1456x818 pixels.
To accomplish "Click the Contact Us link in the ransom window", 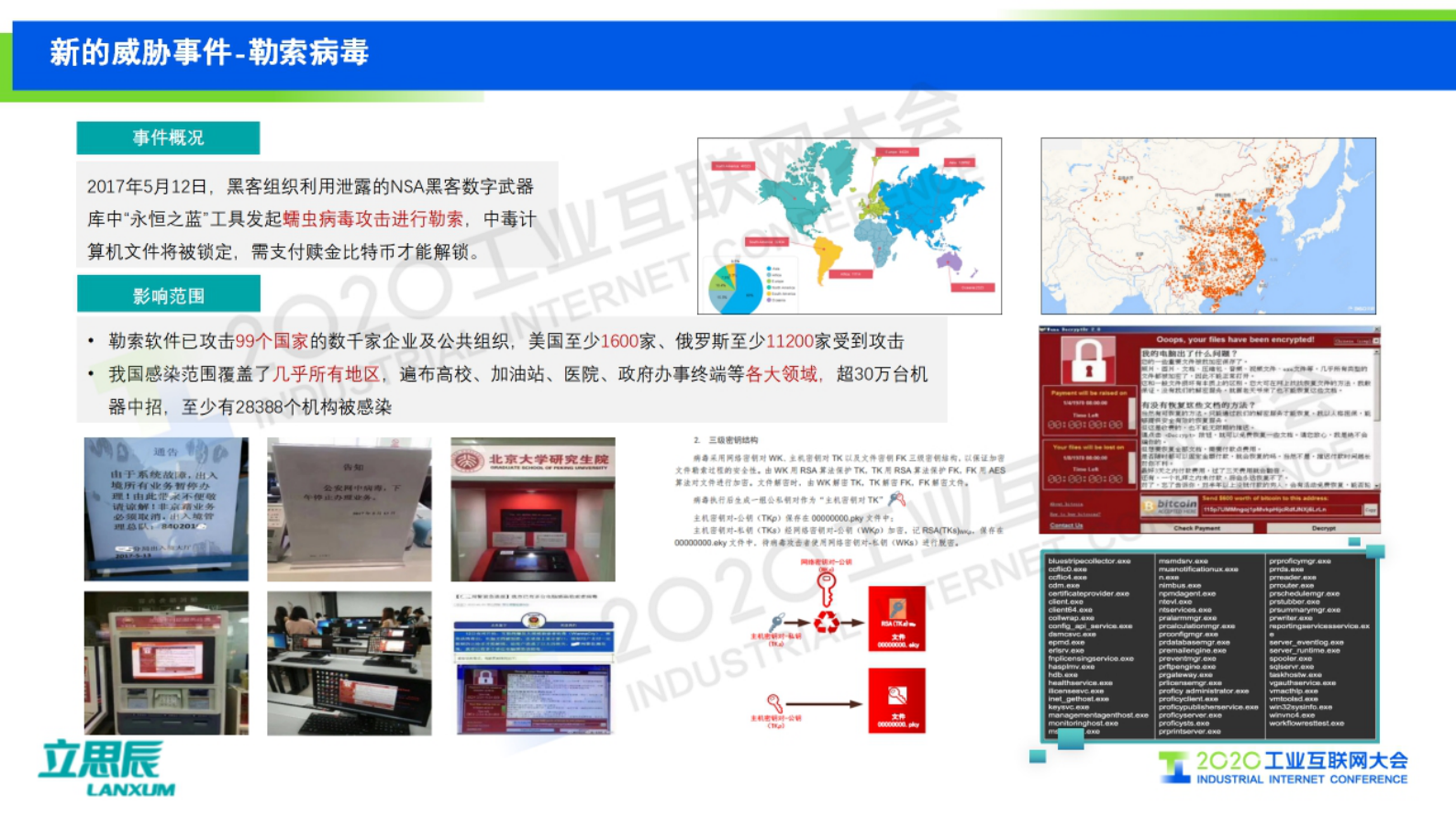I will tap(1066, 525).
